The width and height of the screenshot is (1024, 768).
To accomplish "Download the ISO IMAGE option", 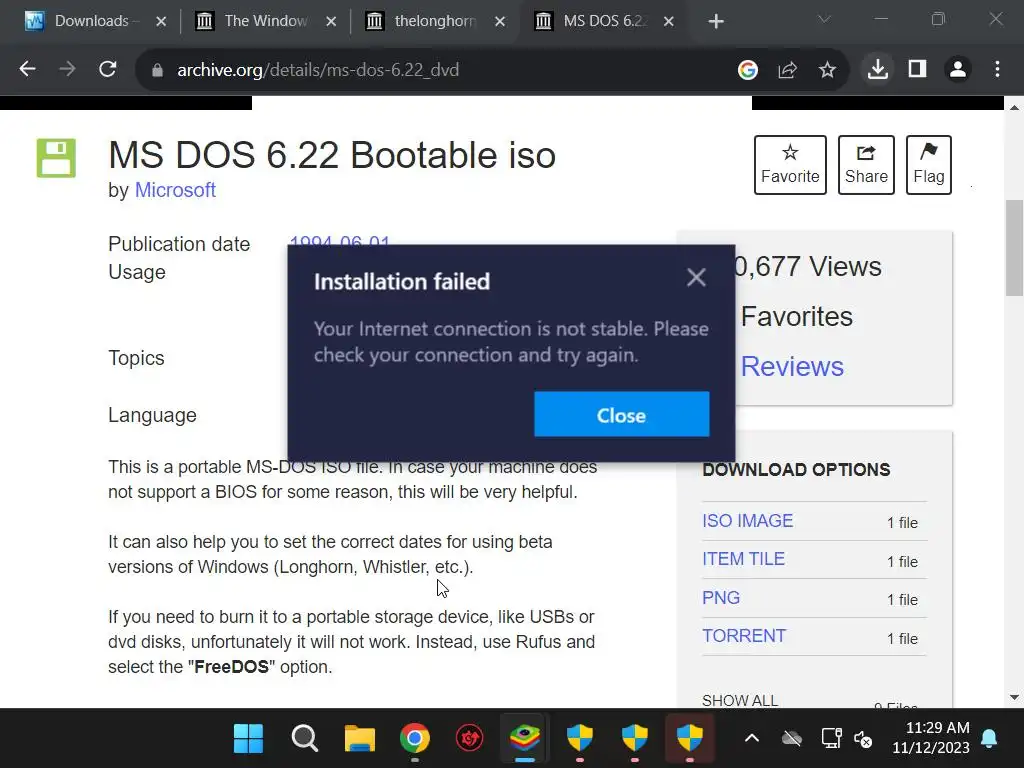I will tap(748, 520).
